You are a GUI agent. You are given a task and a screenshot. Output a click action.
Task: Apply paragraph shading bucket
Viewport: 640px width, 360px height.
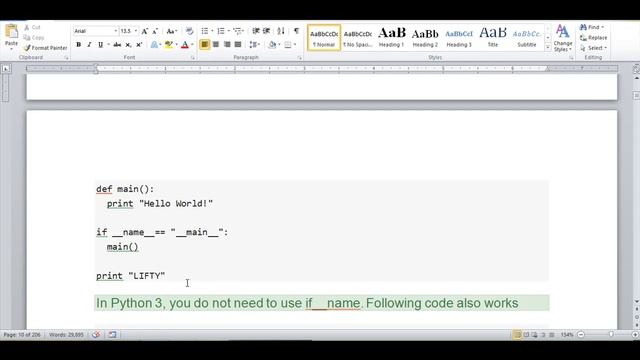[272, 44]
